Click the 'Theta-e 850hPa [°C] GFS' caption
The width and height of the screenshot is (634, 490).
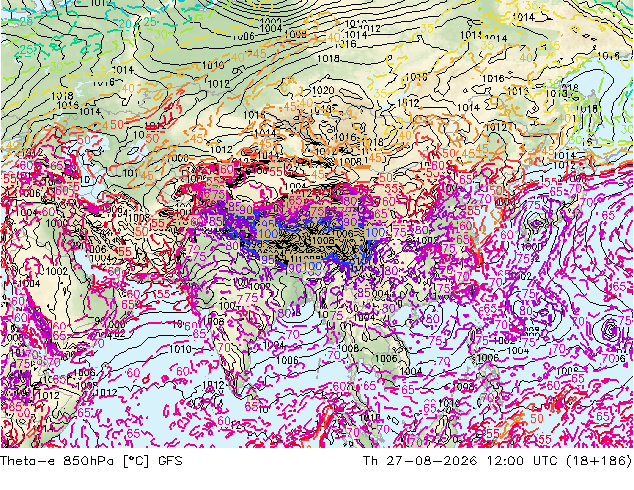(91, 461)
